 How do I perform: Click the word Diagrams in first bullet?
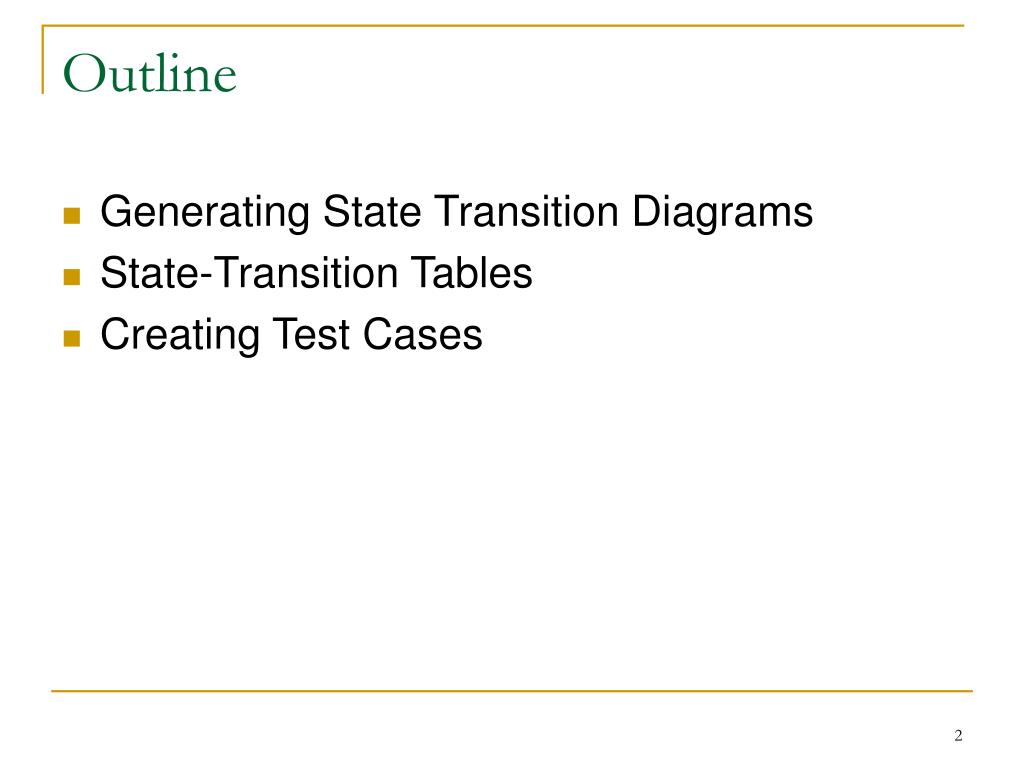[x=722, y=214]
